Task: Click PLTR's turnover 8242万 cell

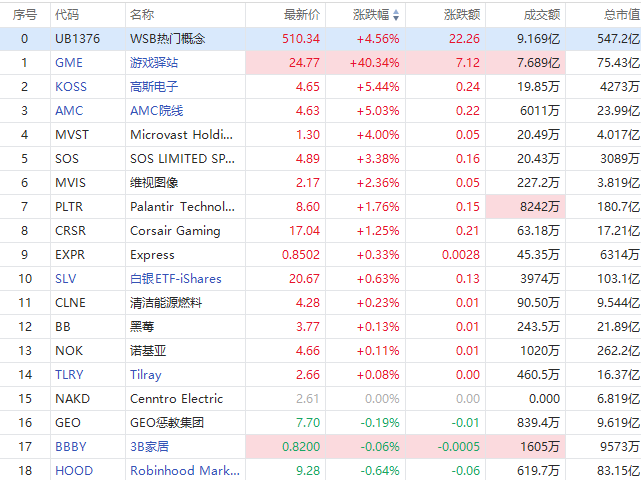Action: (x=525, y=207)
